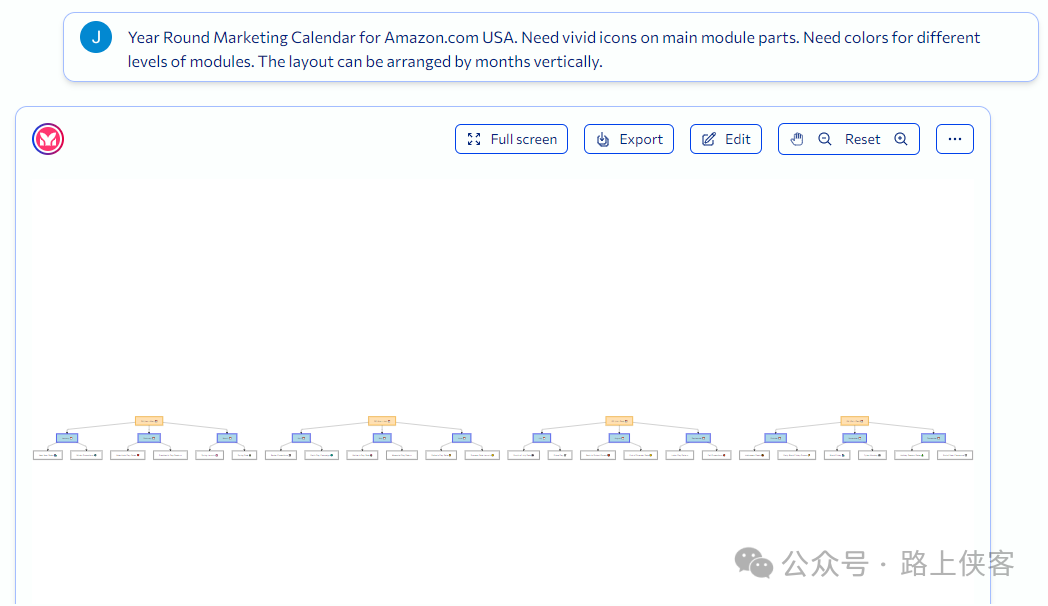Activate the hand pan tool
The image size is (1048, 606).
[x=797, y=139]
